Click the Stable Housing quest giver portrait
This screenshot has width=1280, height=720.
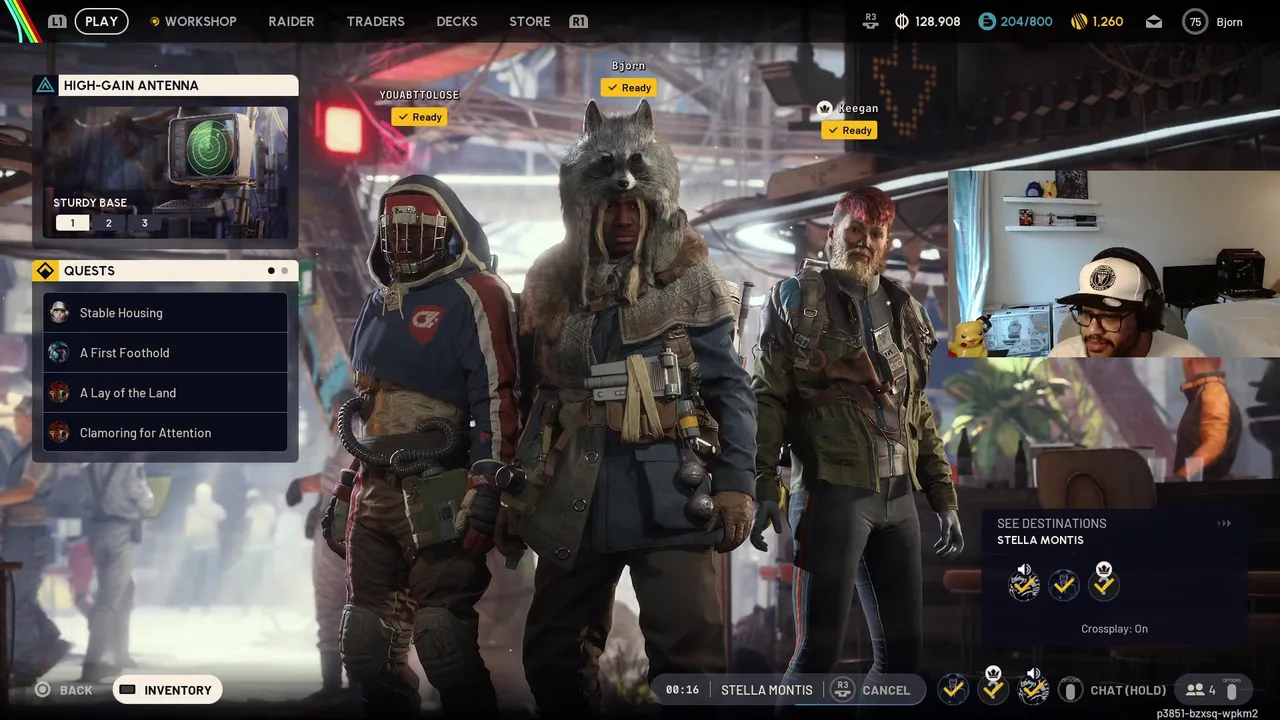point(59,312)
